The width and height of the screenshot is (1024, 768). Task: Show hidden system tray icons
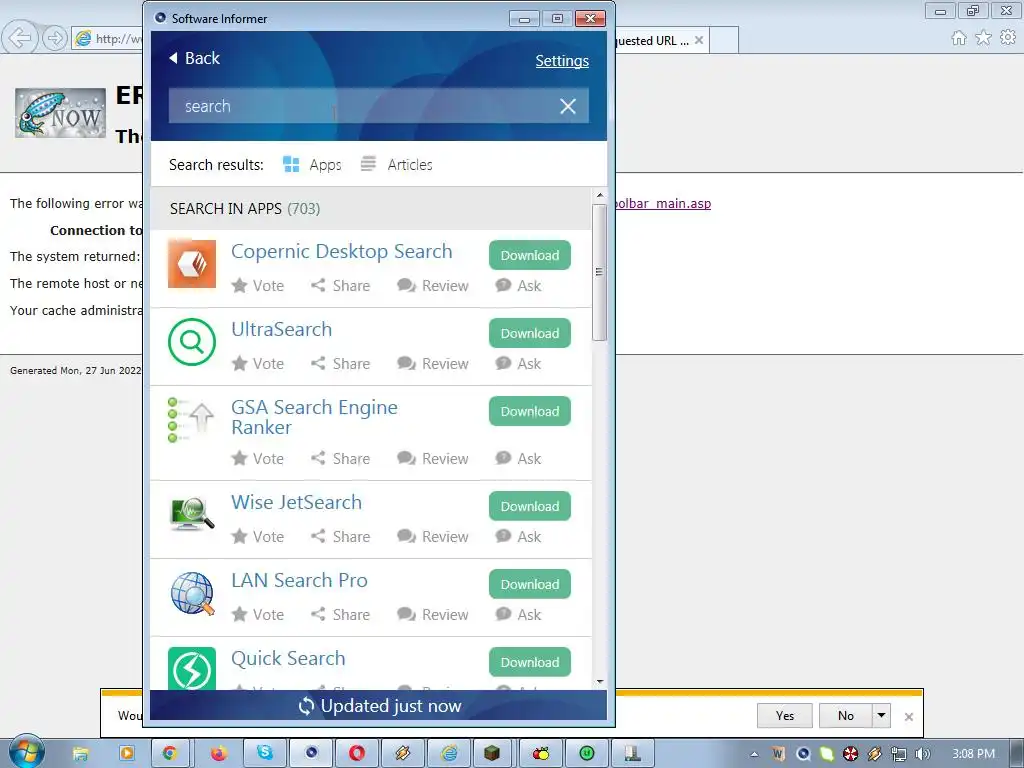pos(754,754)
